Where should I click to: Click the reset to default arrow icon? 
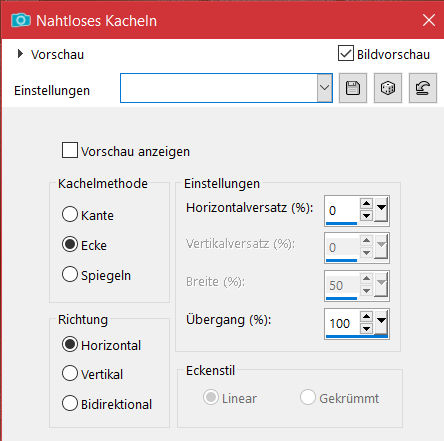pos(423,88)
